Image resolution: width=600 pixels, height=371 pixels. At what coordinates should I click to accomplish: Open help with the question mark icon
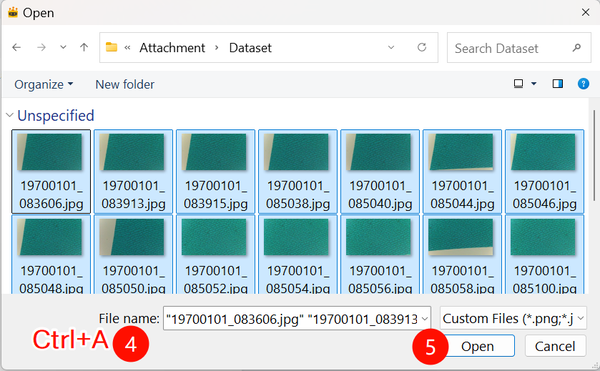(583, 83)
